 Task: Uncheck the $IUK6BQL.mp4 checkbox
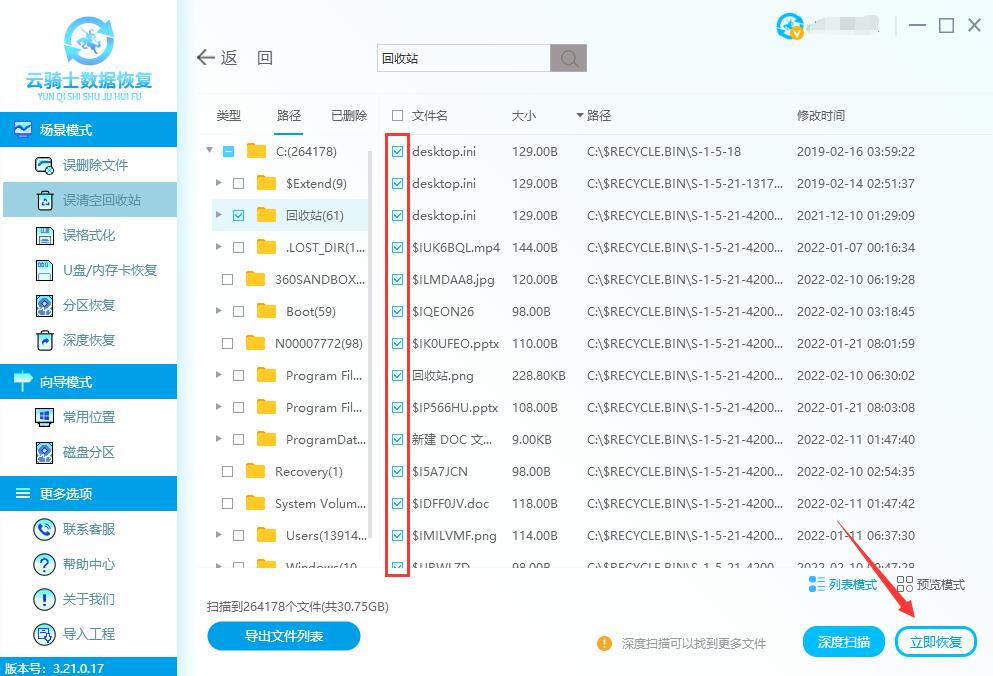397,247
